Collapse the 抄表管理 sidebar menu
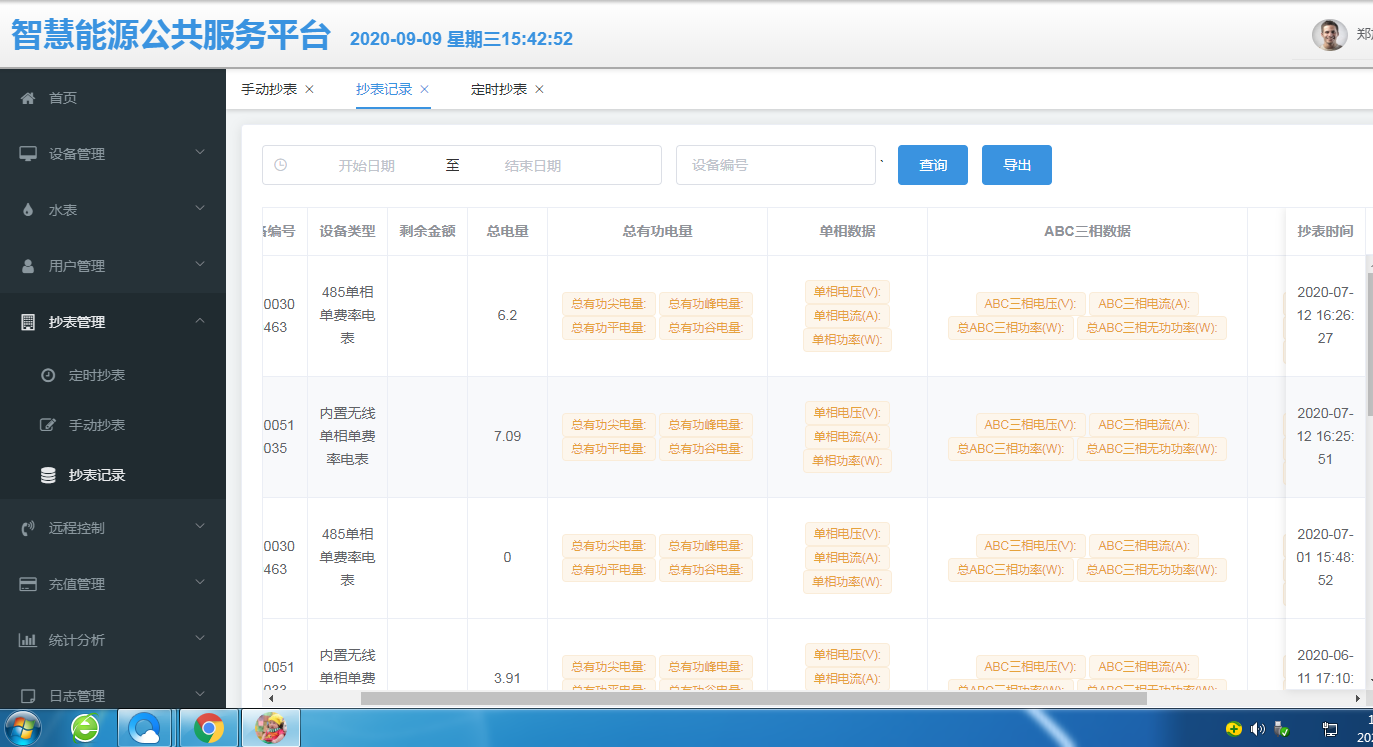1373x747 pixels. 199,321
